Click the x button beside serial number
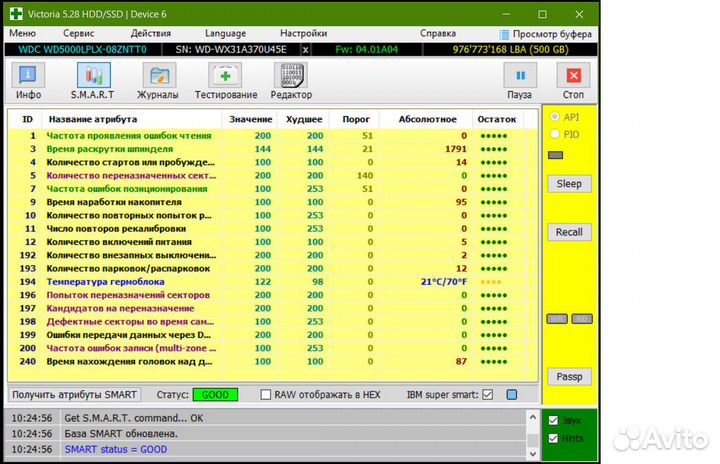Viewport: 720px width, 464px height. tap(305, 50)
